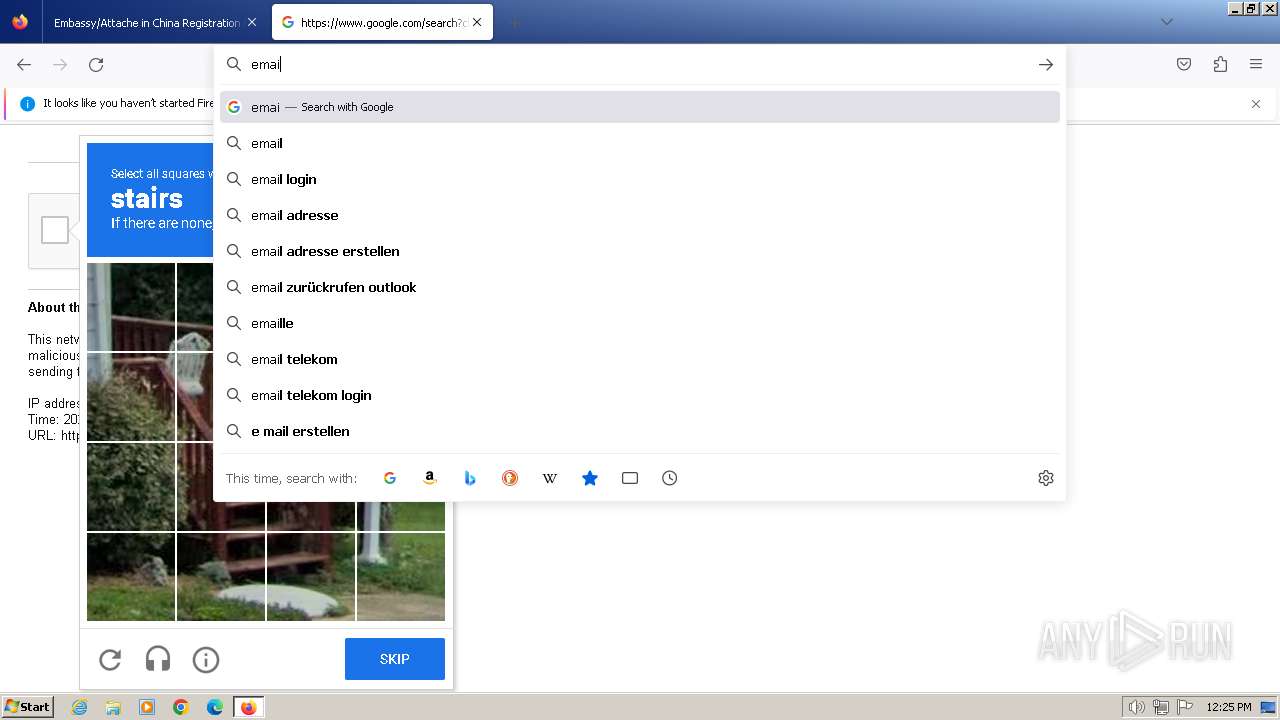Image resolution: width=1280 pixels, height=720 pixels.
Task: Switch to Firefox taskbar button
Action: pyautogui.click(x=248, y=707)
